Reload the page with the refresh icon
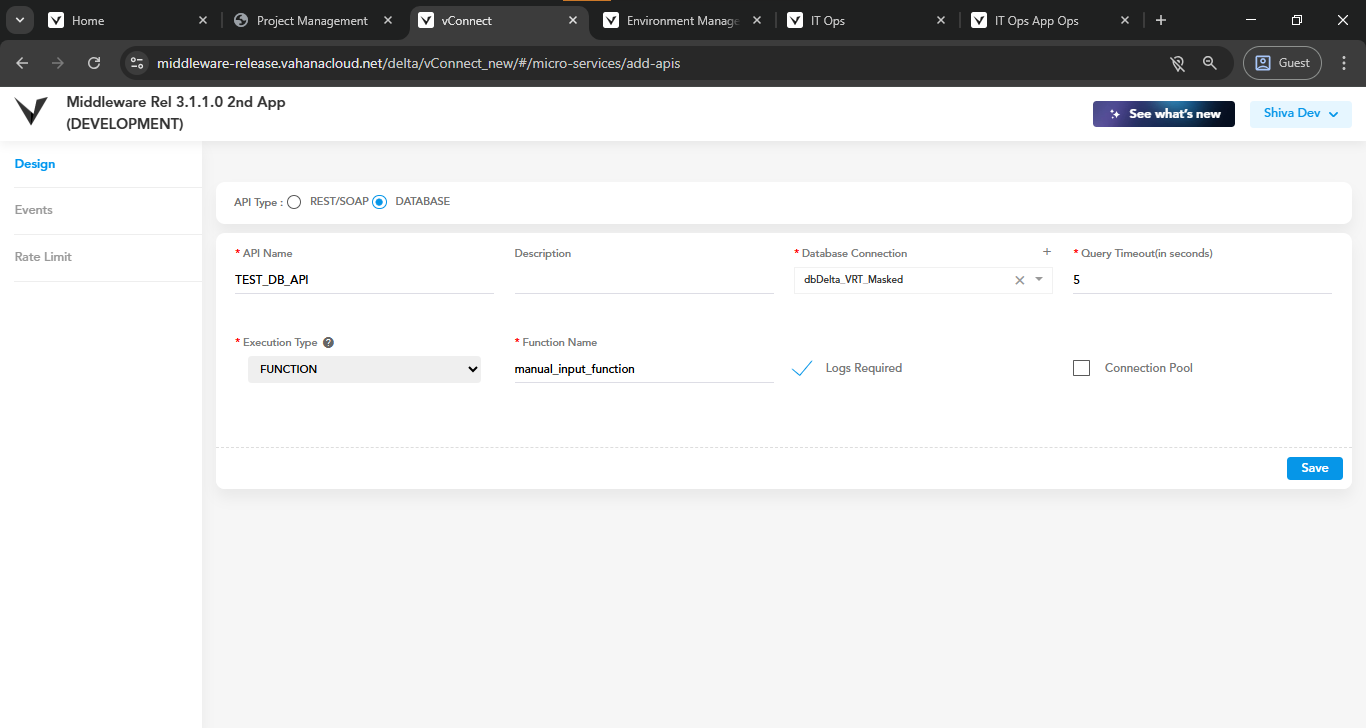1366x728 pixels. point(94,63)
